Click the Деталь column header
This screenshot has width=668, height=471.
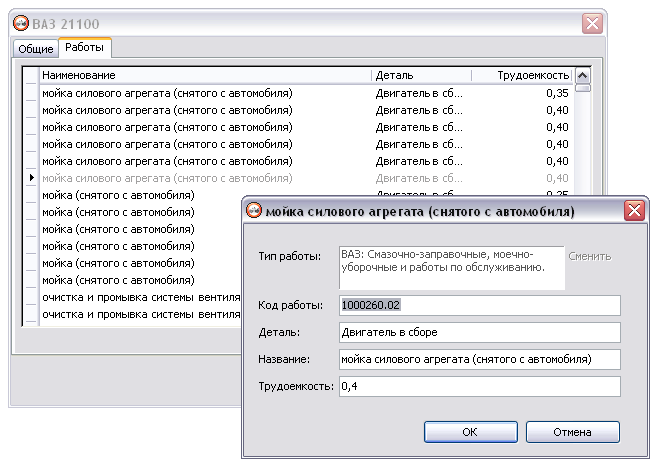pos(421,75)
